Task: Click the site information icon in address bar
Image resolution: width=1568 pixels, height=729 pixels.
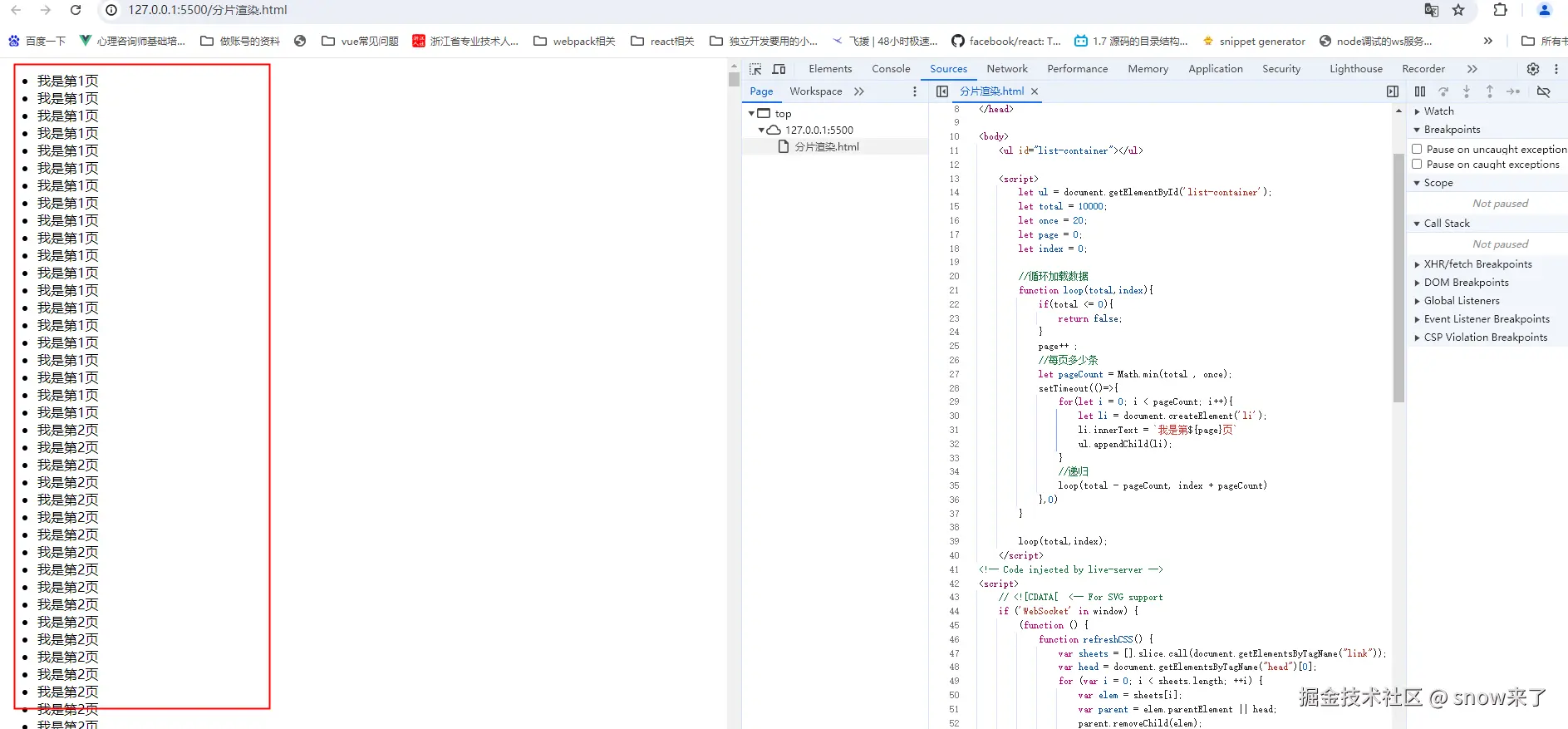Action: (111, 10)
